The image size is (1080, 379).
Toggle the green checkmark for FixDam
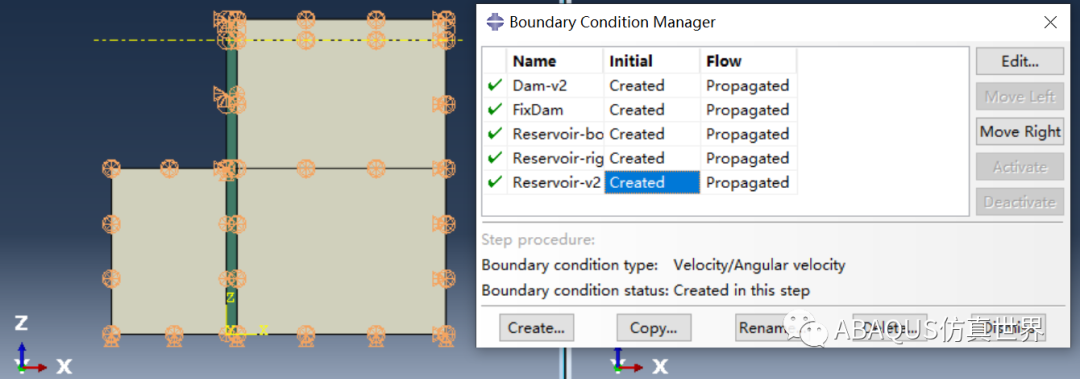tap(495, 110)
